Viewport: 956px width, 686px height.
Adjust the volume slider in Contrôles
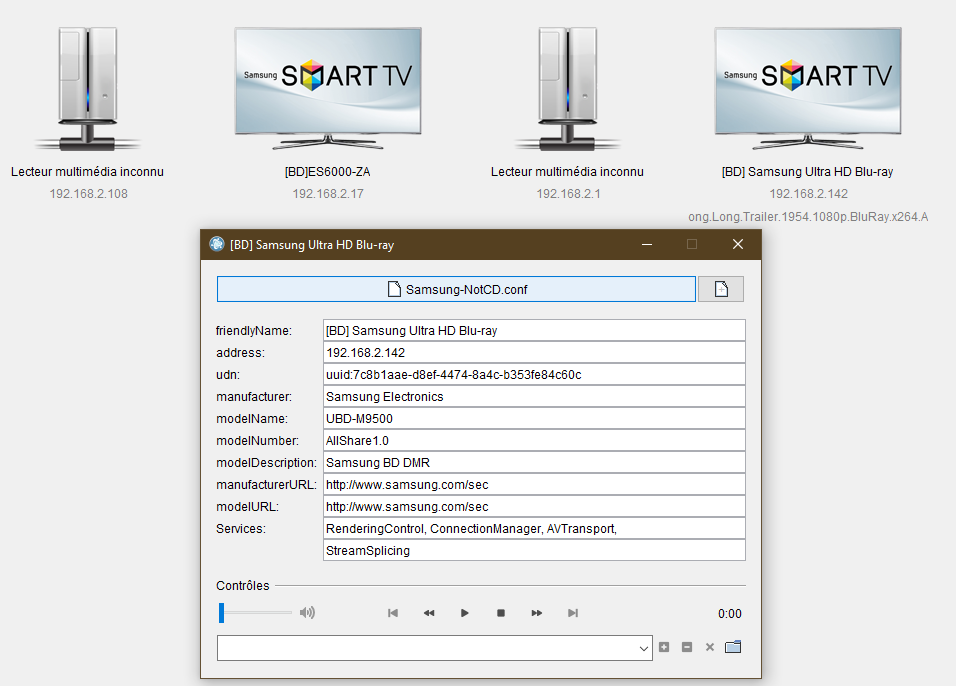point(255,613)
